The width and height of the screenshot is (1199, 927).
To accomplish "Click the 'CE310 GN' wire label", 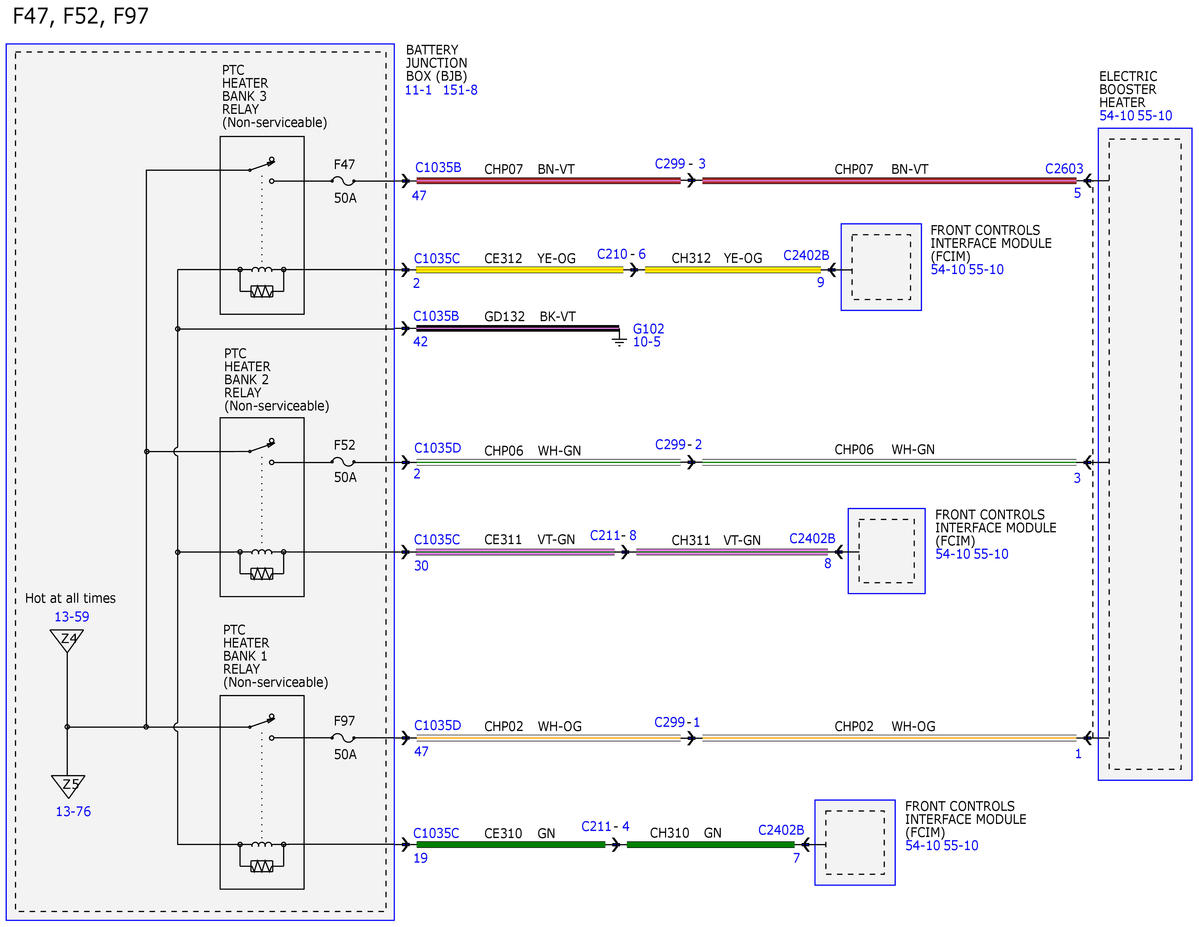I will pyautogui.click(x=520, y=834).
